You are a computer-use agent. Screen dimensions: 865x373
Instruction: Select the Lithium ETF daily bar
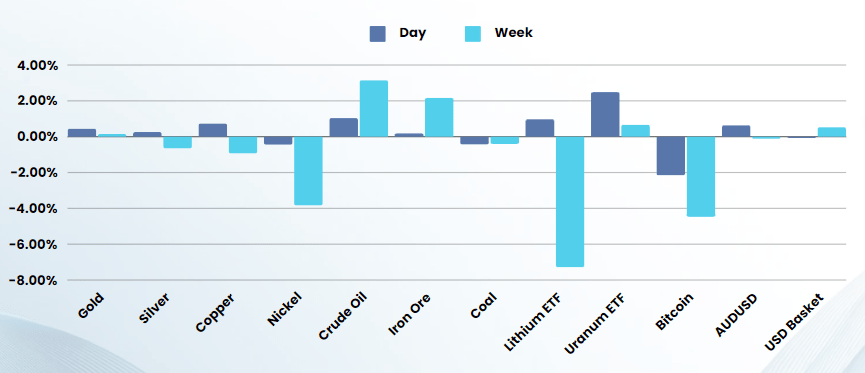[x=540, y=128]
